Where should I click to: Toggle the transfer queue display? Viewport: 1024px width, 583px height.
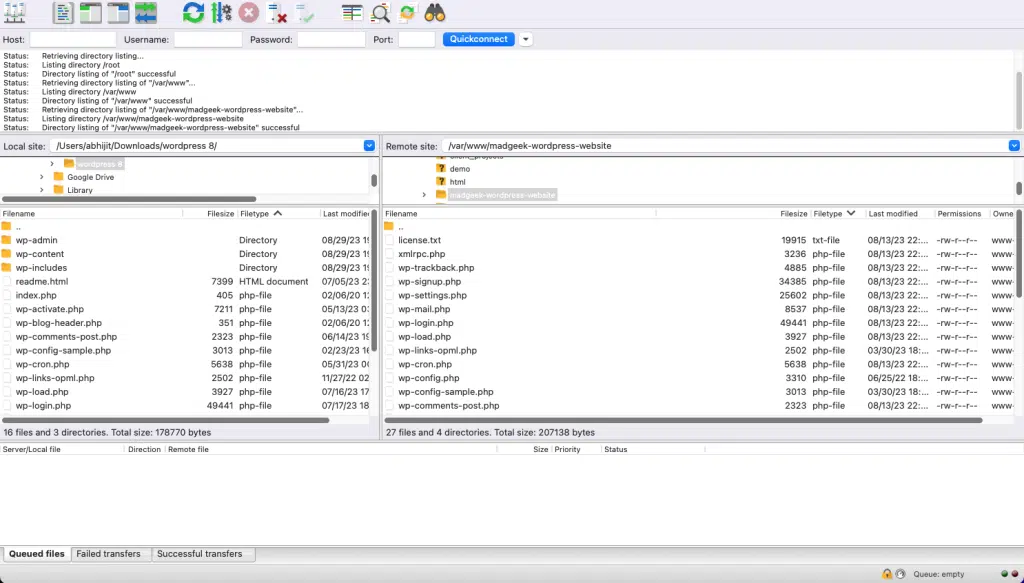146,13
